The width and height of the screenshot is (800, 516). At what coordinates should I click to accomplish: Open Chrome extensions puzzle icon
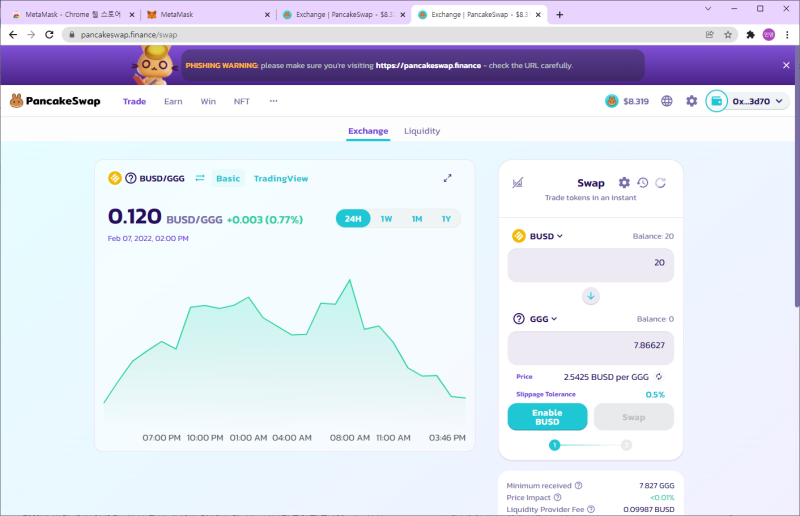tap(750, 35)
